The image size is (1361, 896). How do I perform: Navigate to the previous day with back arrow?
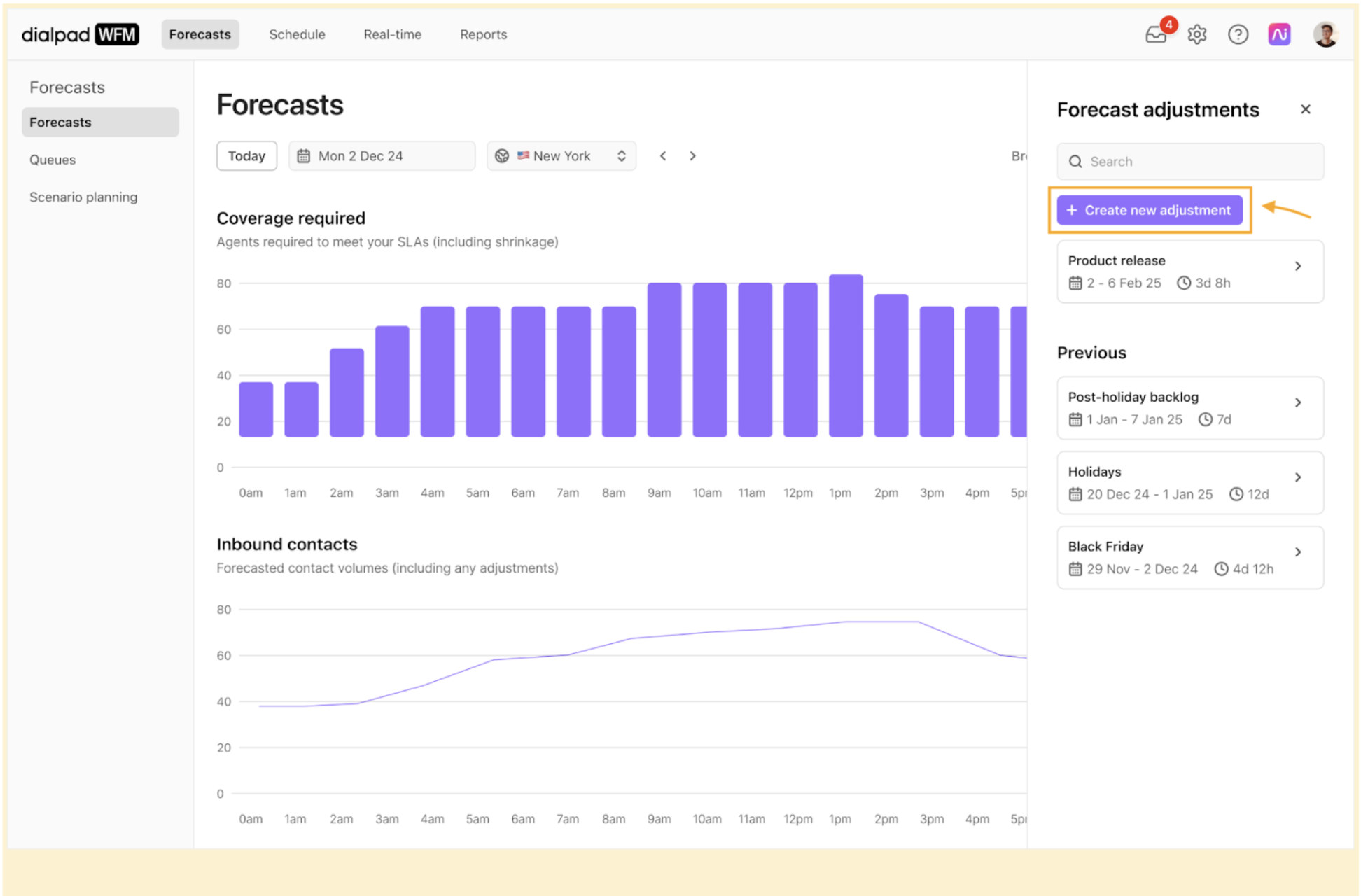(662, 155)
